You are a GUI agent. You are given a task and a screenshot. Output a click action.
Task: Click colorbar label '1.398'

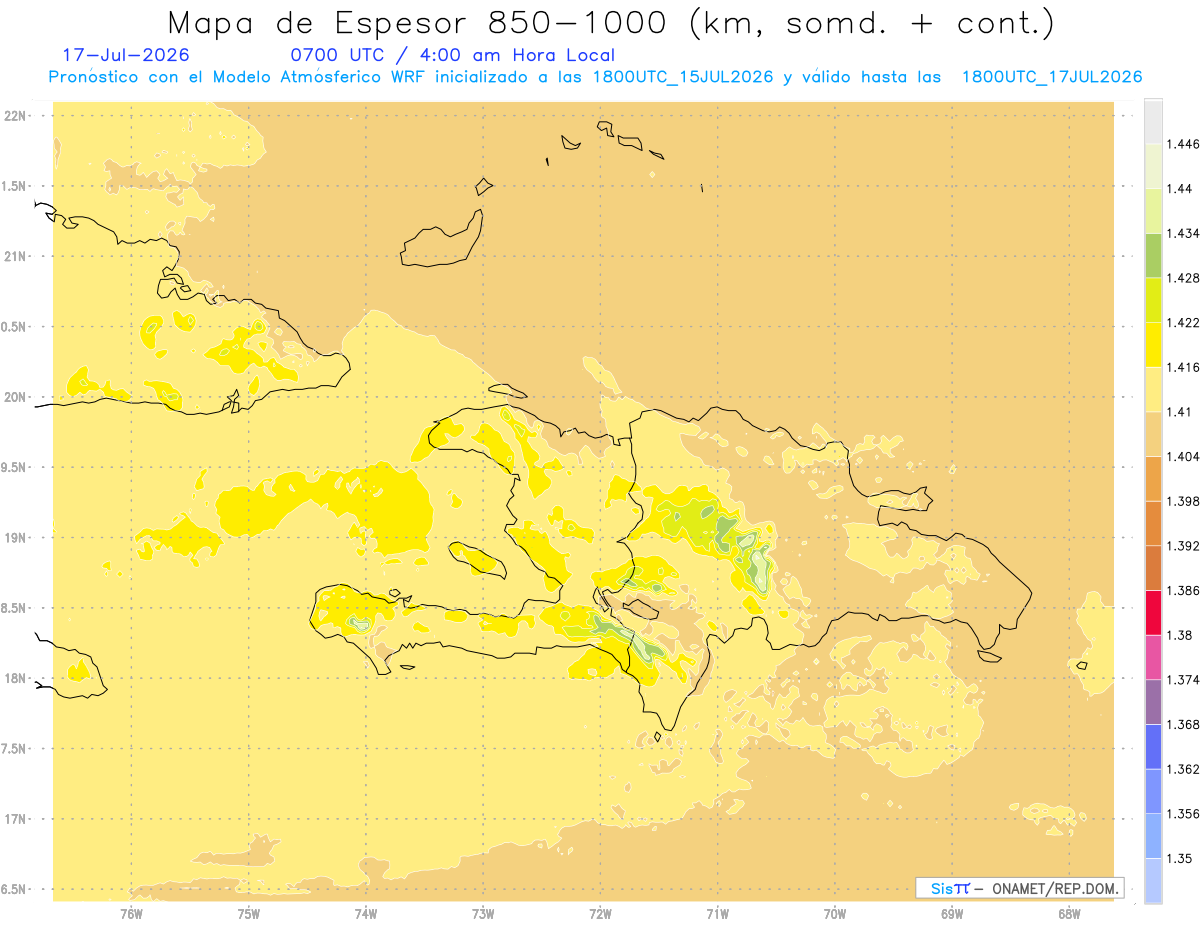click(1185, 501)
